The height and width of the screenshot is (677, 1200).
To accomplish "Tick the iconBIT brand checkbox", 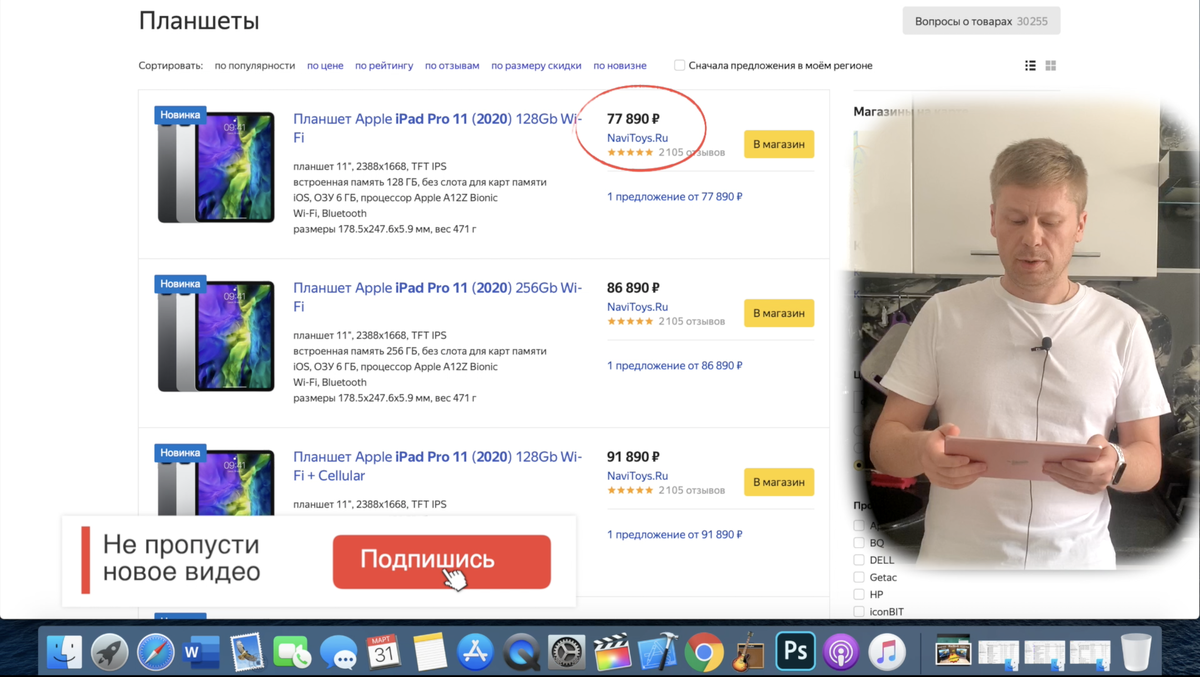I will 859,611.
